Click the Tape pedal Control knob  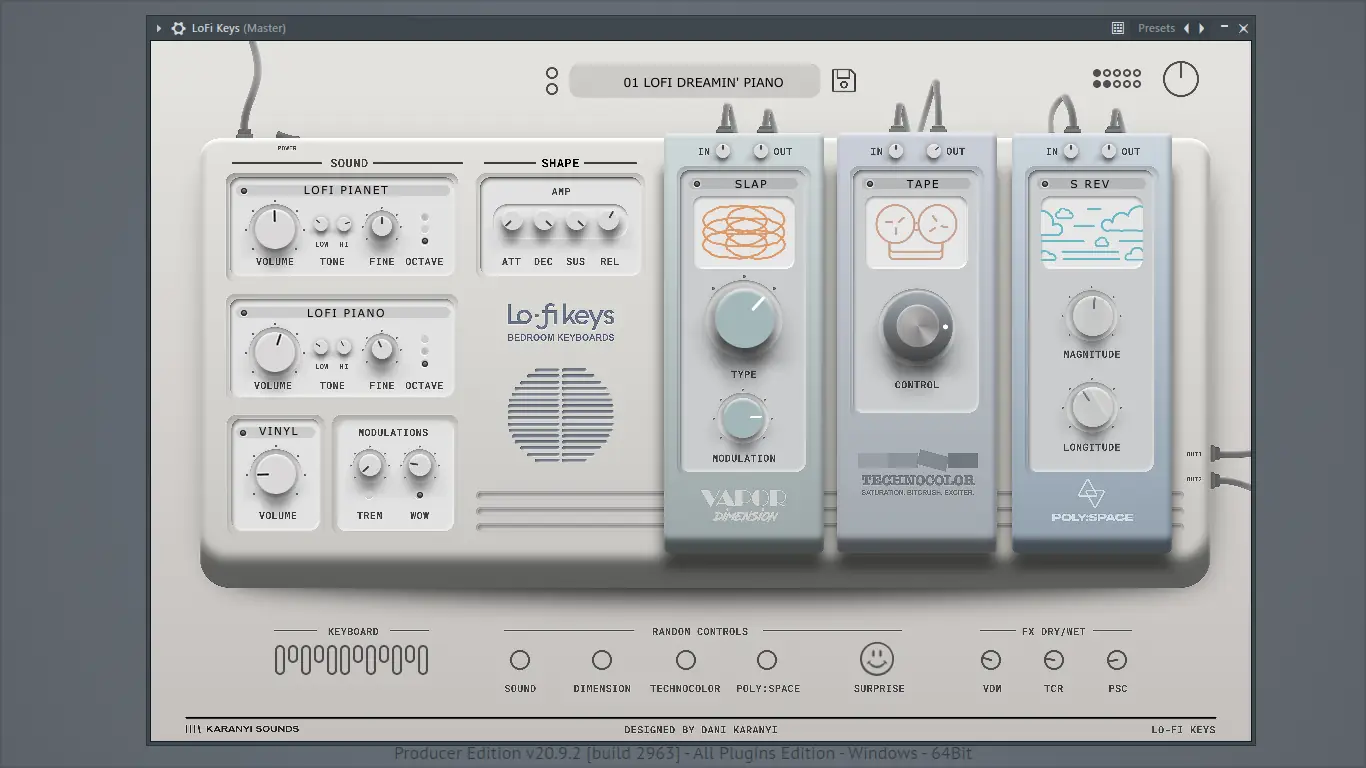tap(917, 327)
